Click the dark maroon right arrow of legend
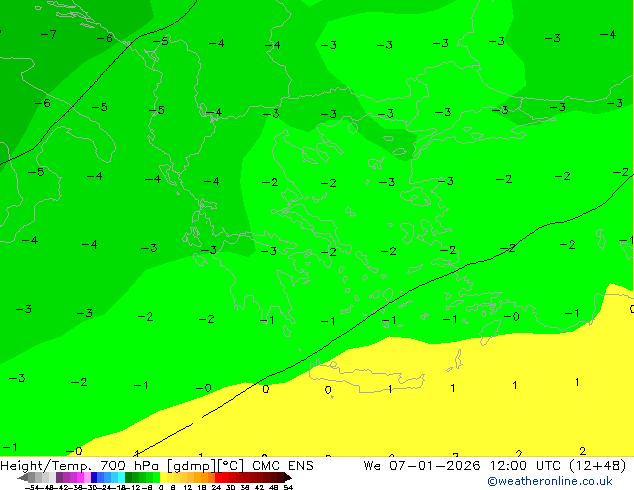634x490 pixels. point(288,478)
